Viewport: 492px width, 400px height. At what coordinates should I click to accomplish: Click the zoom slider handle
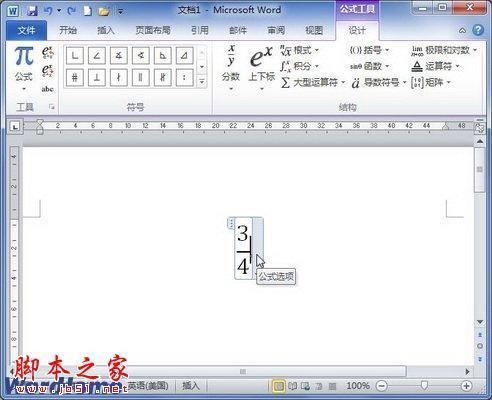click(x=424, y=386)
